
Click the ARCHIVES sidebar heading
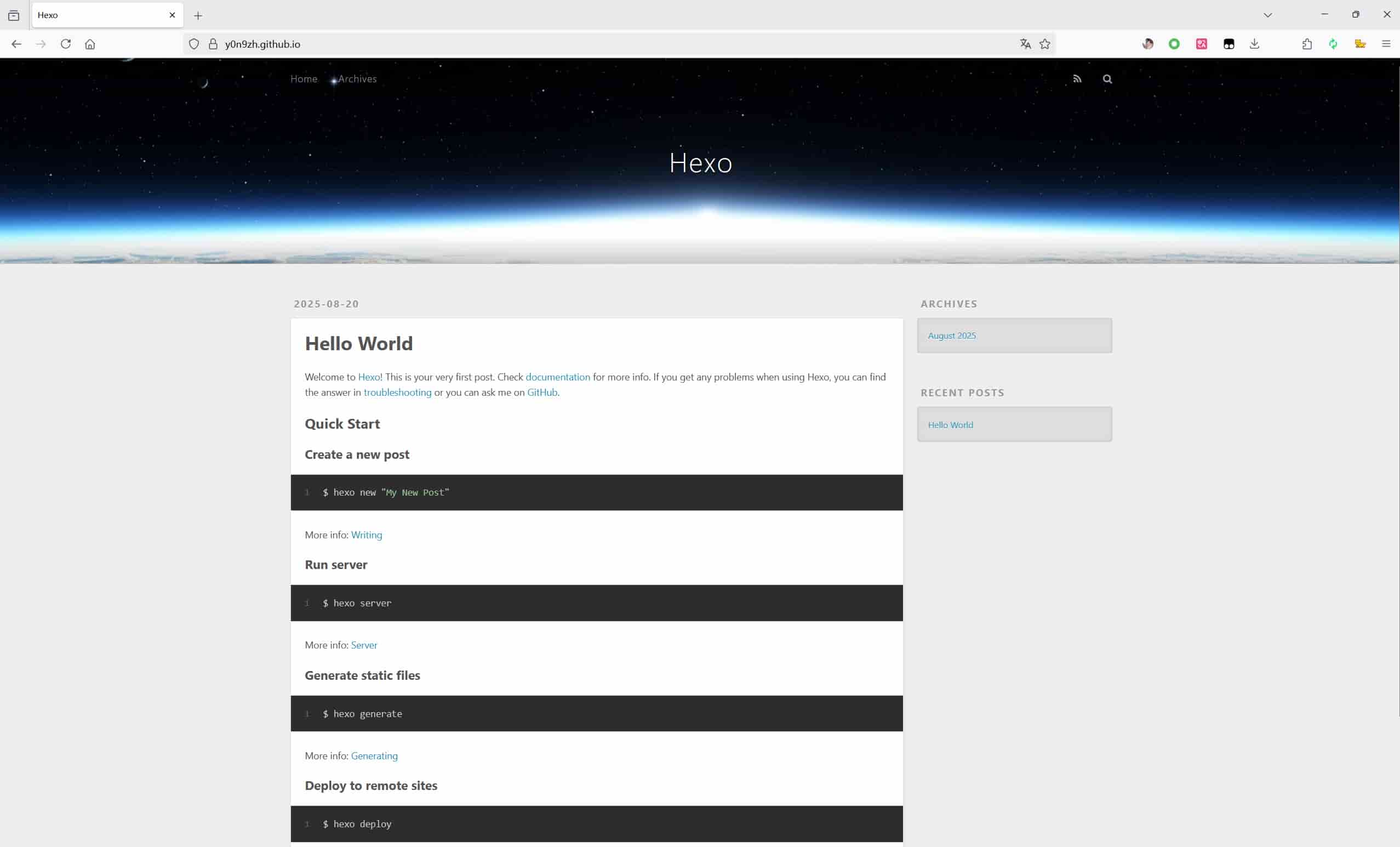949,304
